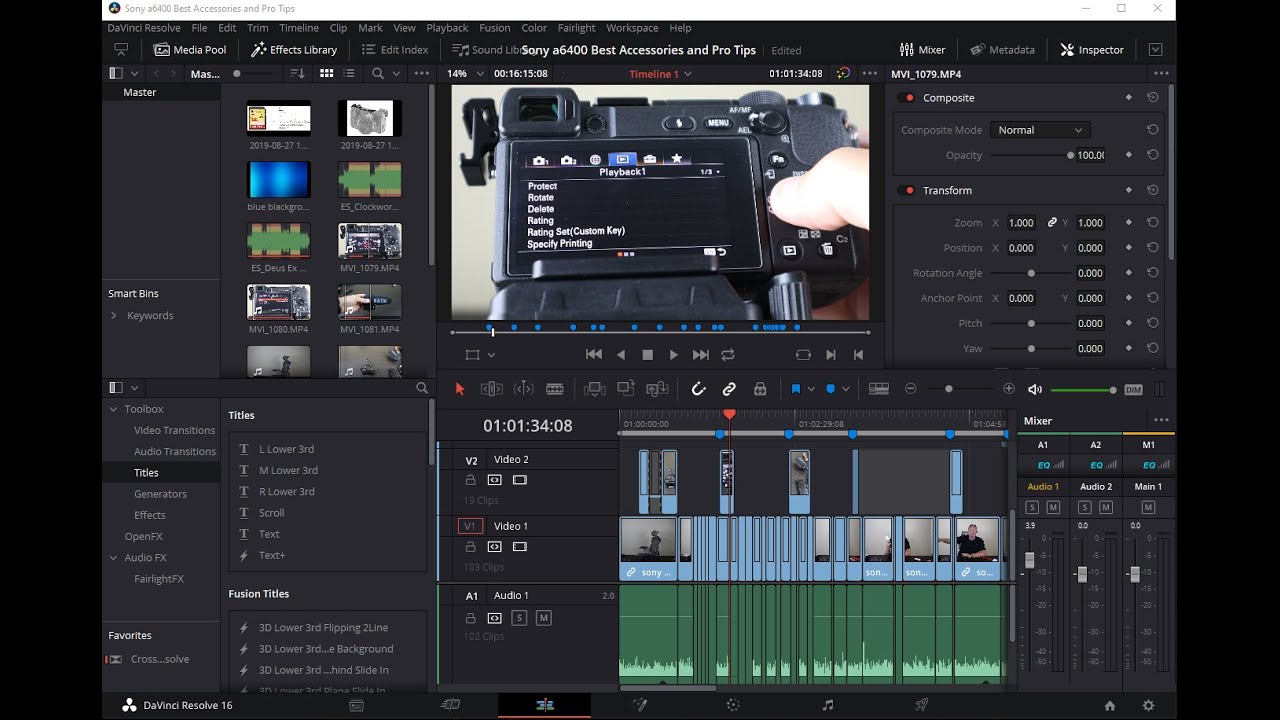This screenshot has width=1280, height=720.
Task: Open the File menu
Action: coord(199,28)
